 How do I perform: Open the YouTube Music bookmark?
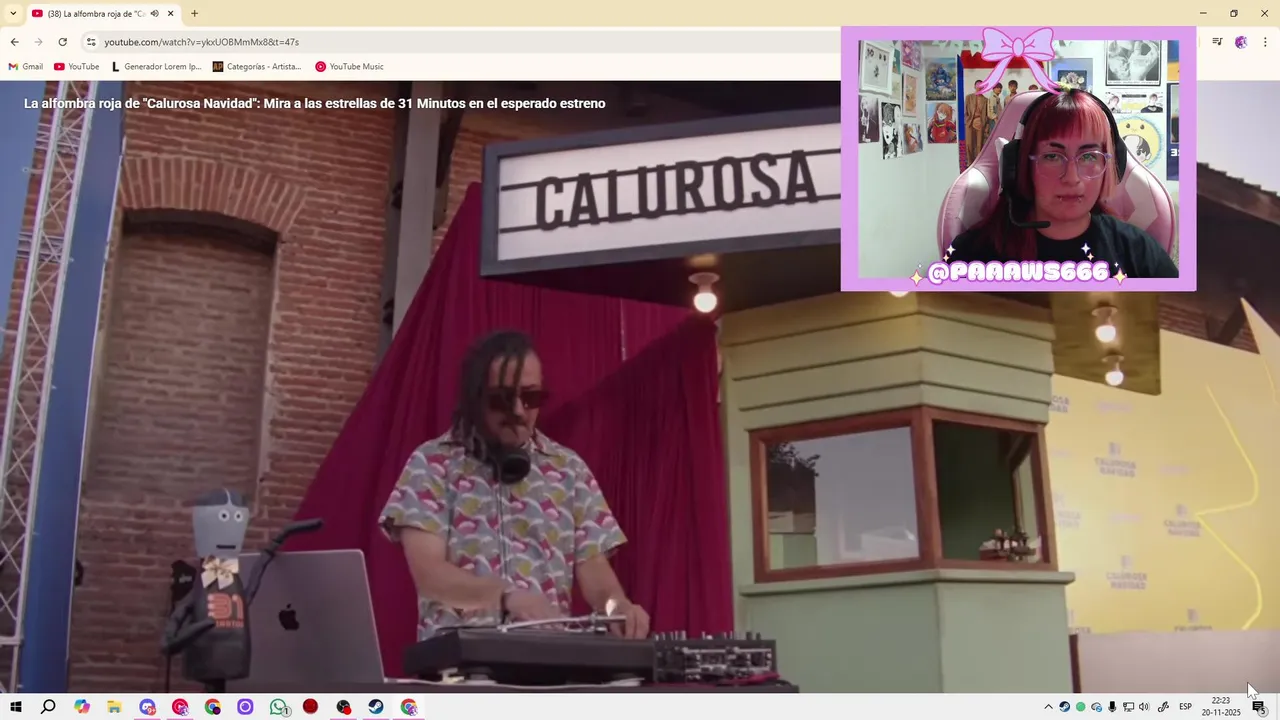pyautogui.click(x=349, y=67)
